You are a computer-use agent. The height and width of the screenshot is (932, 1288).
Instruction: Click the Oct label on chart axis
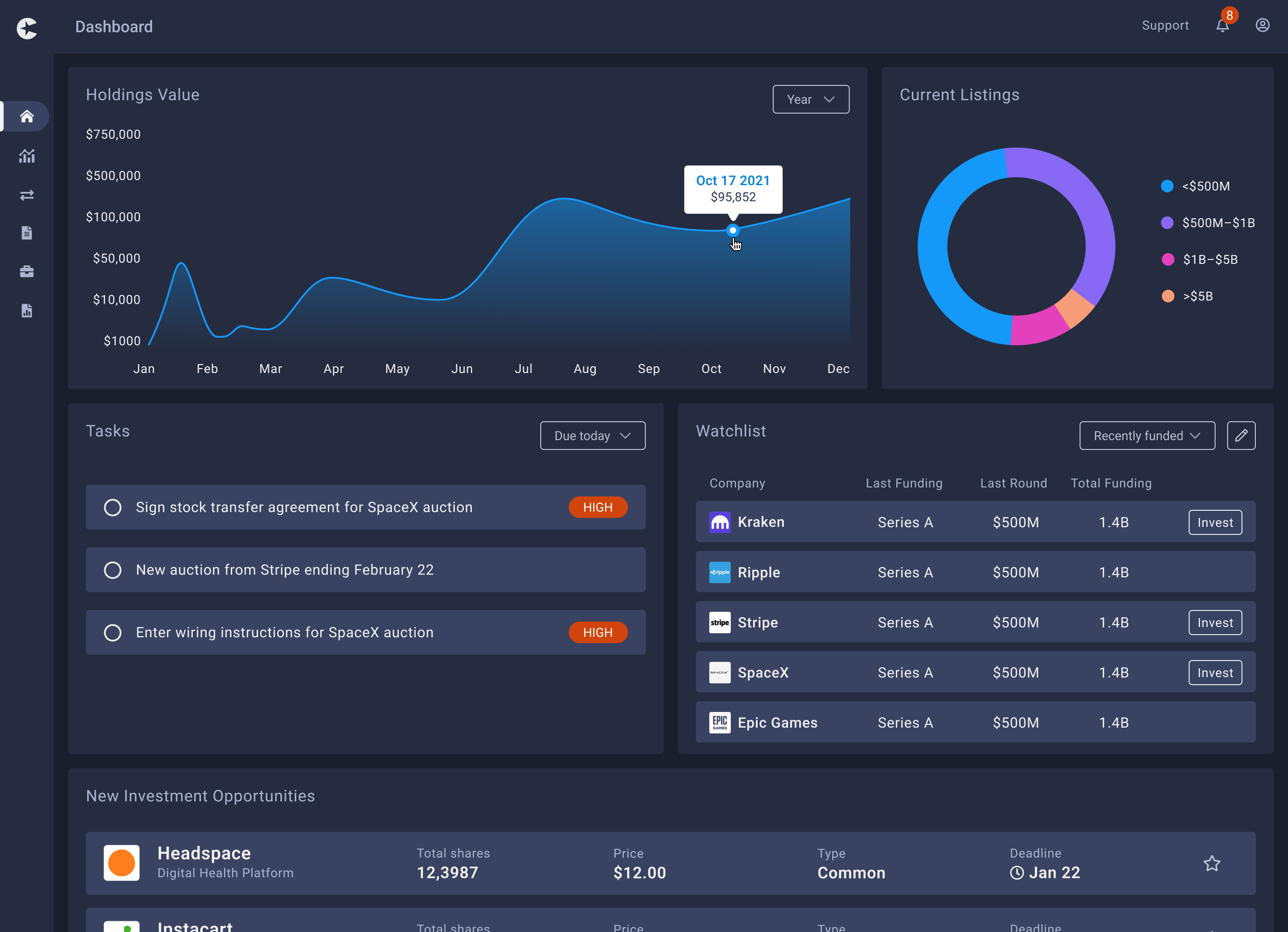click(x=711, y=369)
